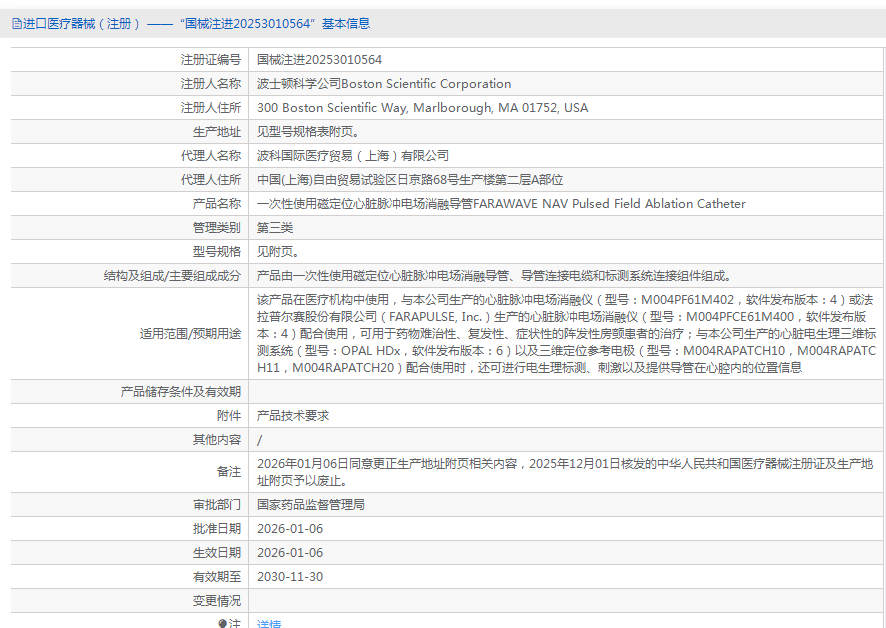
Task: Click the 结构及组成/主要组成成分 label
Action: pos(172,276)
